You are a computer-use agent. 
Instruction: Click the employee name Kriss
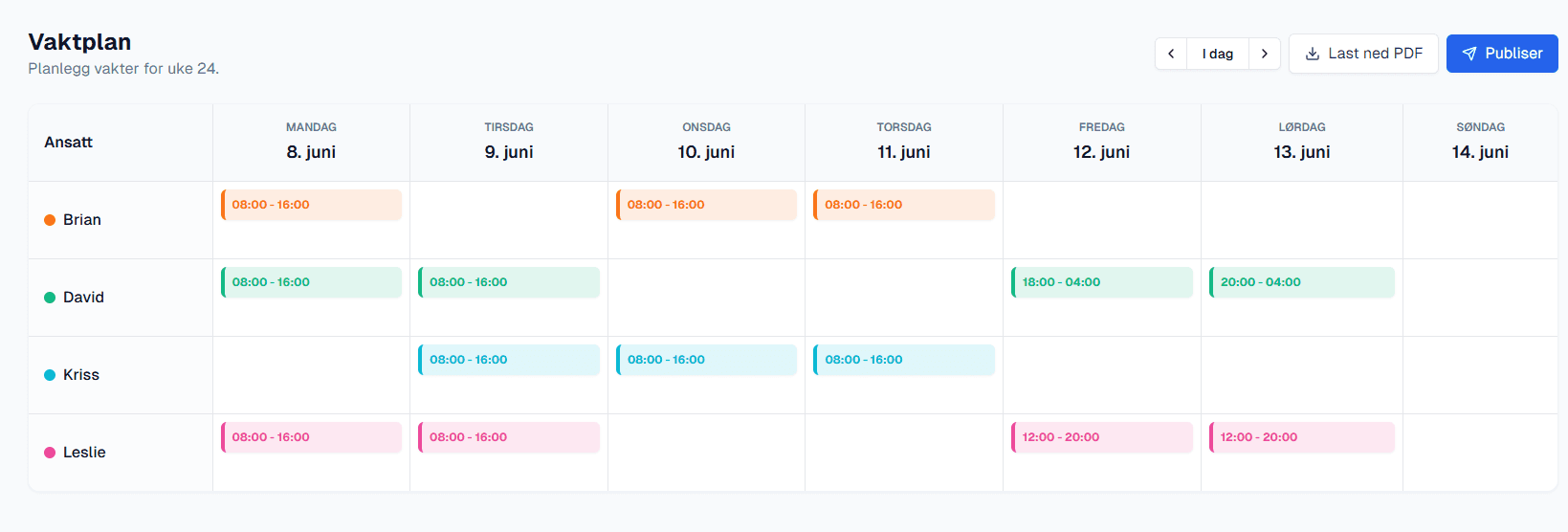pos(81,375)
